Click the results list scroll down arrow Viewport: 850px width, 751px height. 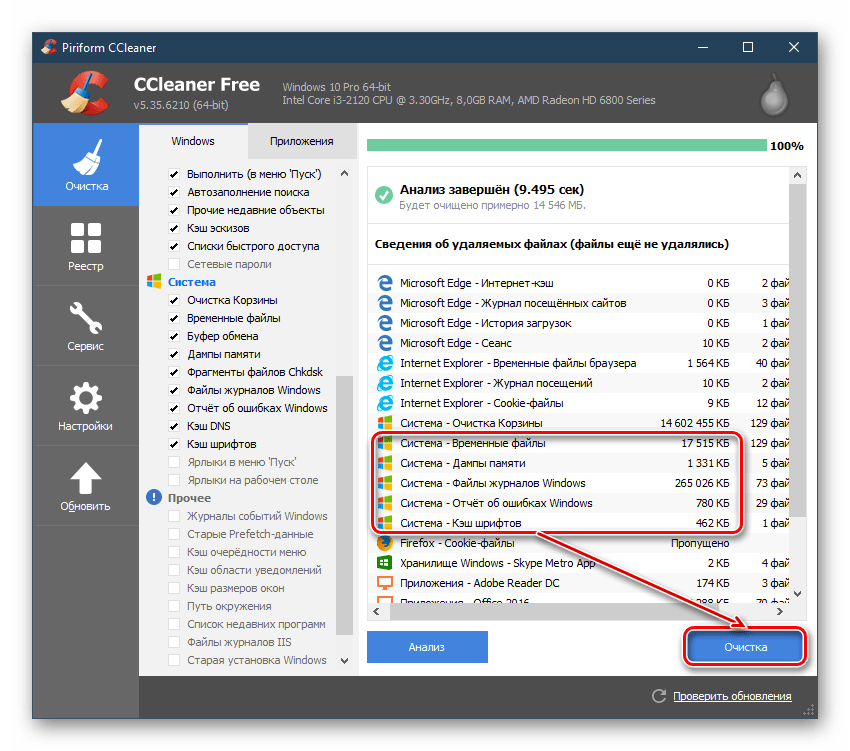797,594
